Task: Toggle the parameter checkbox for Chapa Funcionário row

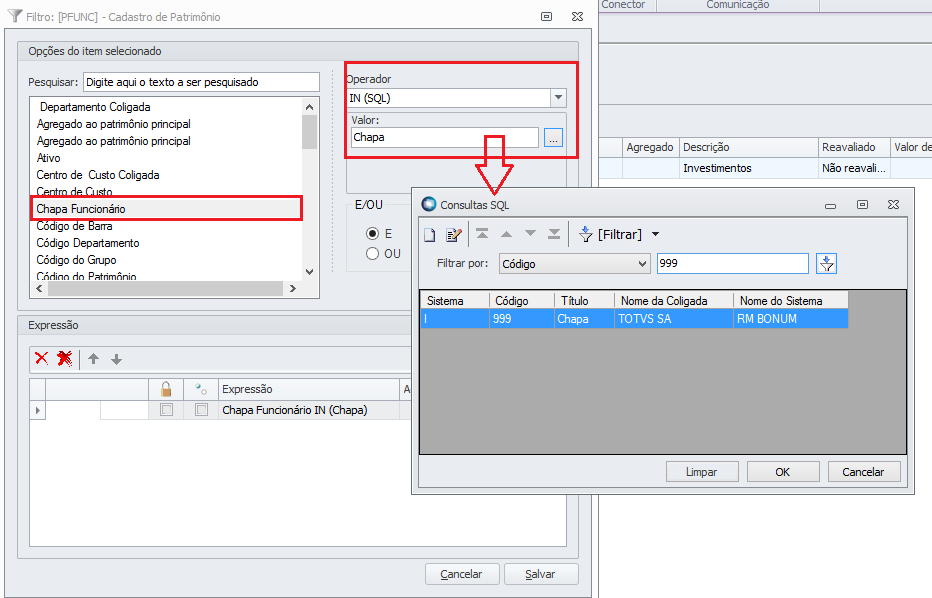Action: tap(201, 410)
